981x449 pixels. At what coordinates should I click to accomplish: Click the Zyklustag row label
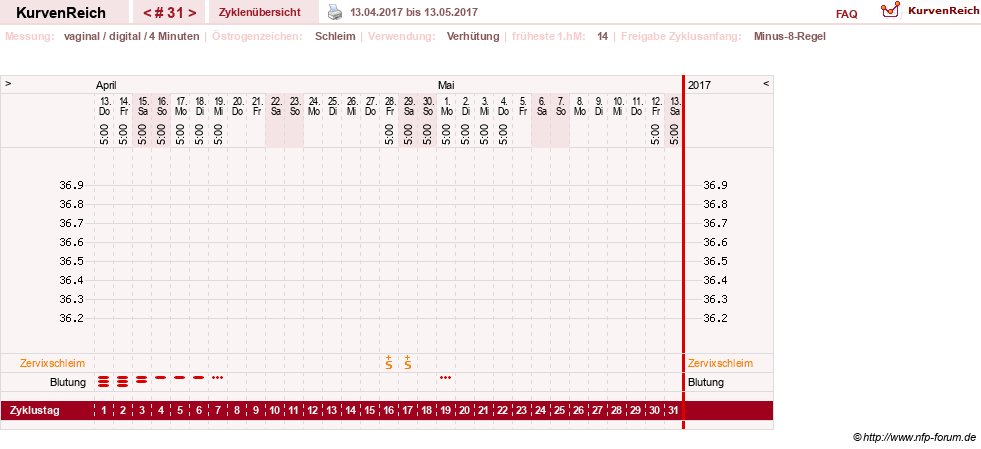pyautogui.click(x=35, y=411)
